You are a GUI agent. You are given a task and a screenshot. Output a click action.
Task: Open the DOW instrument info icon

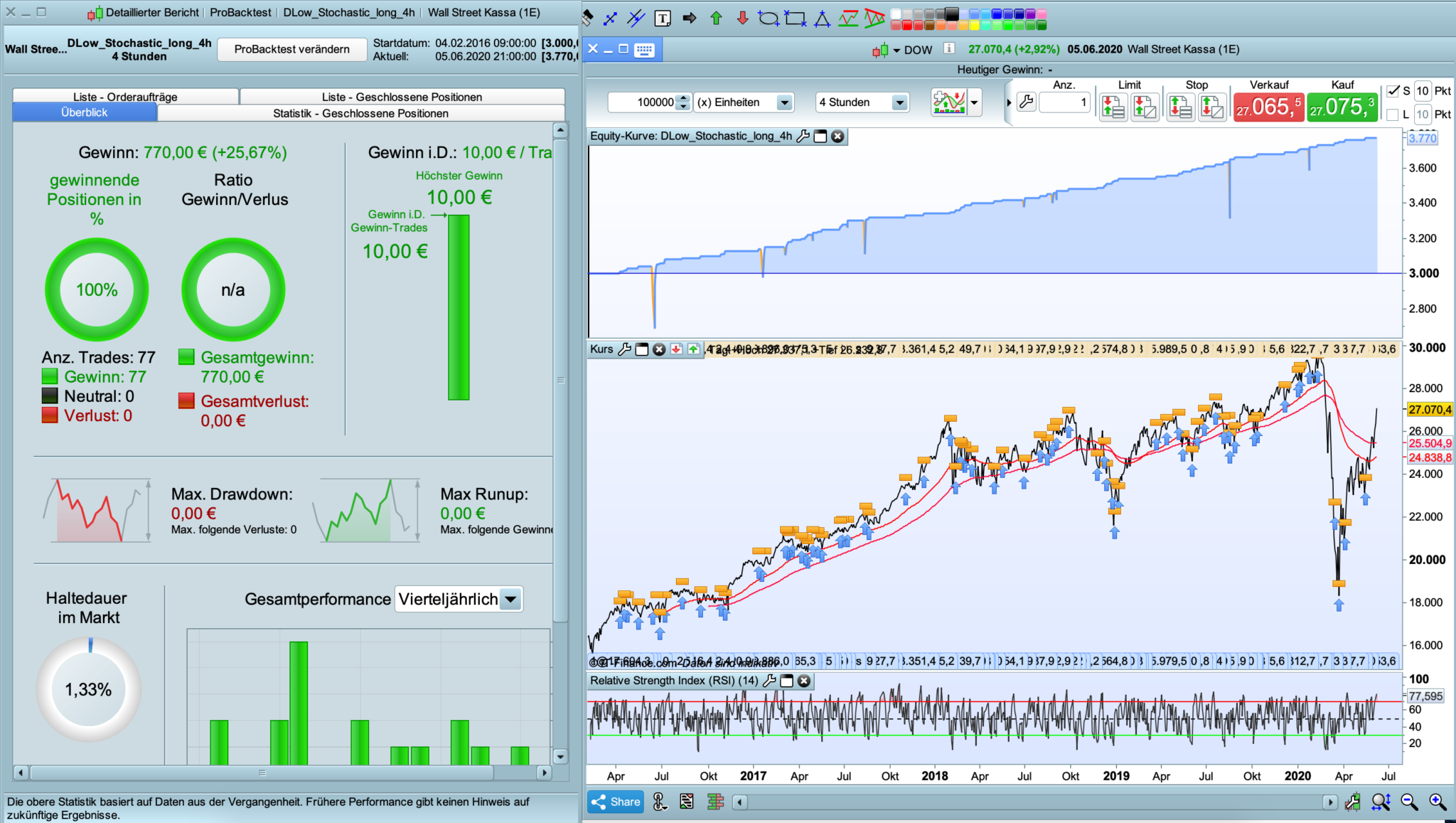[x=949, y=48]
